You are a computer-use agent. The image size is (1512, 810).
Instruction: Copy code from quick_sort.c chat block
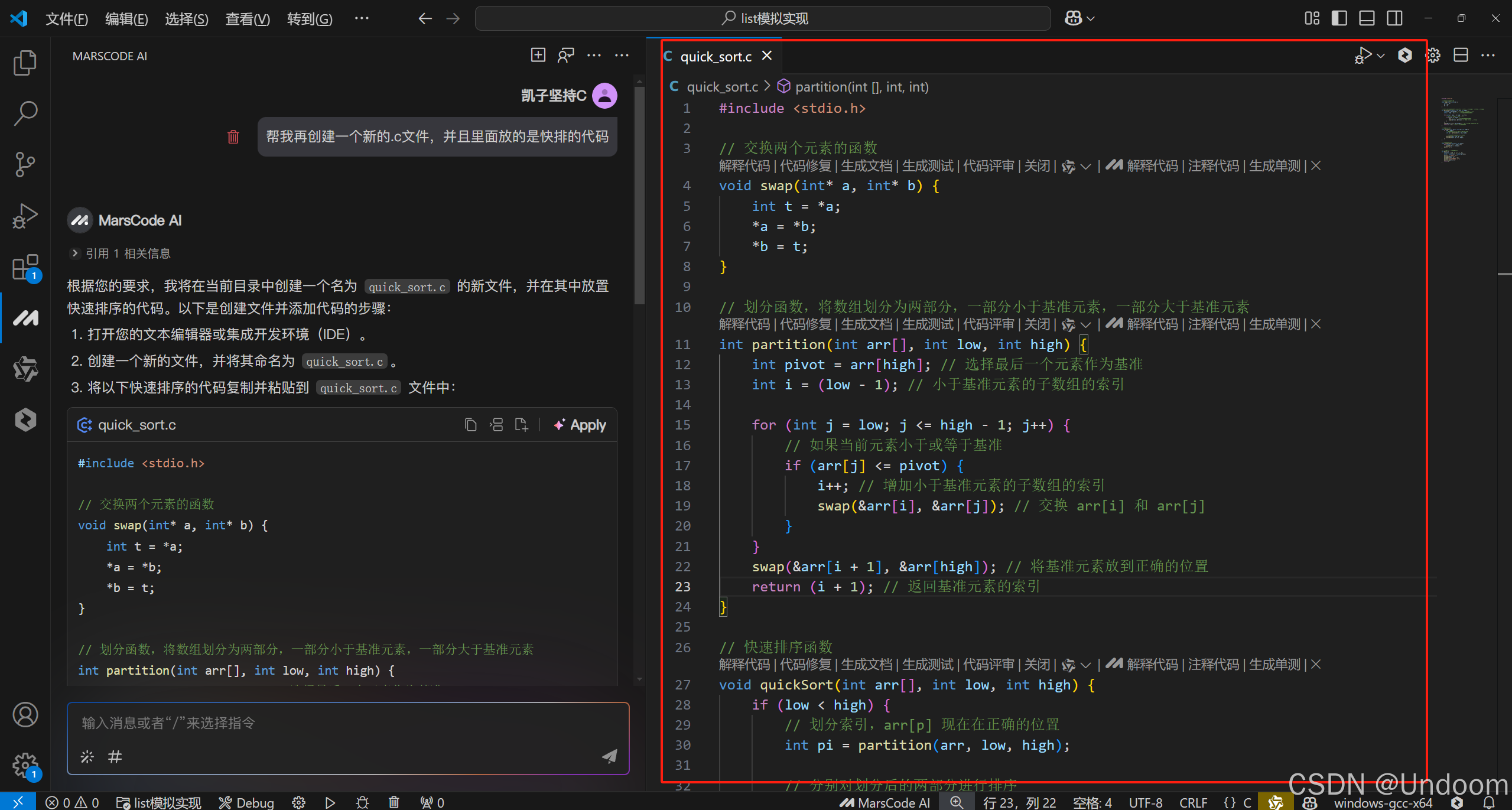470,425
